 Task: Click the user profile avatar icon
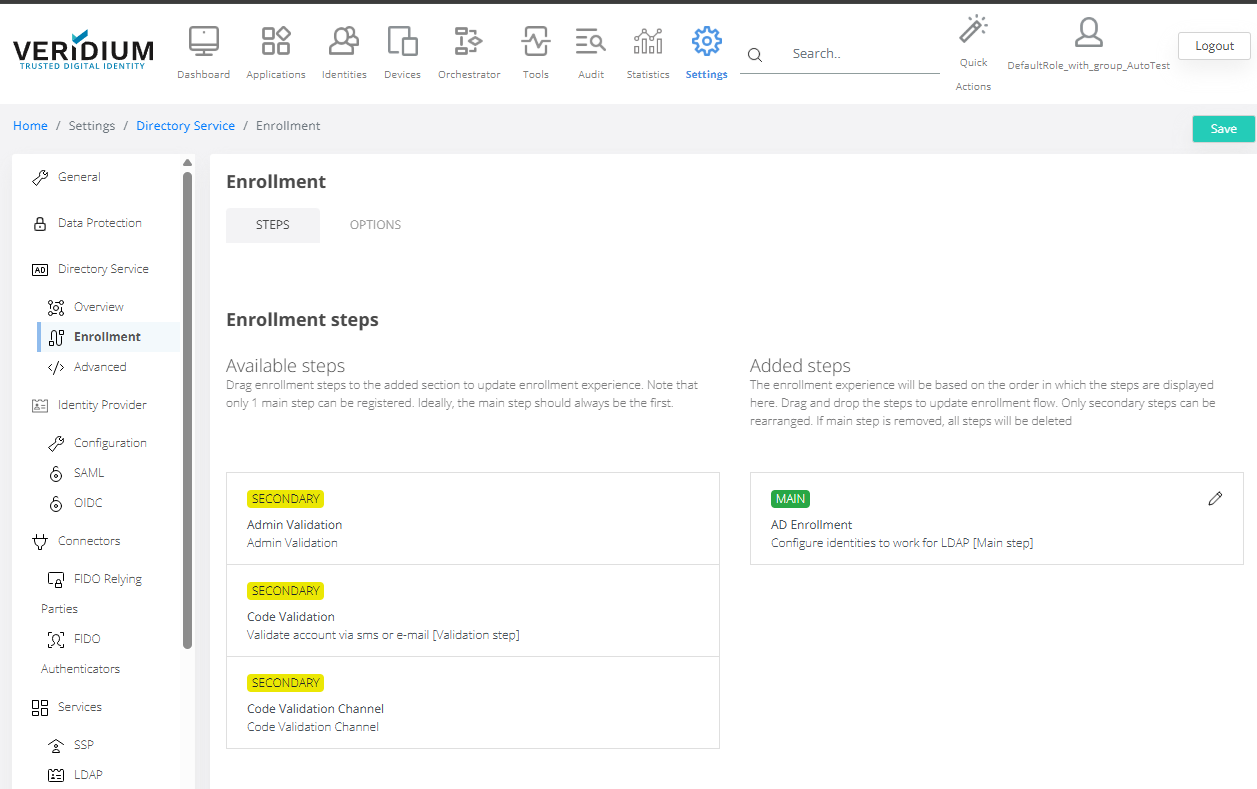pyautogui.click(x=1088, y=33)
